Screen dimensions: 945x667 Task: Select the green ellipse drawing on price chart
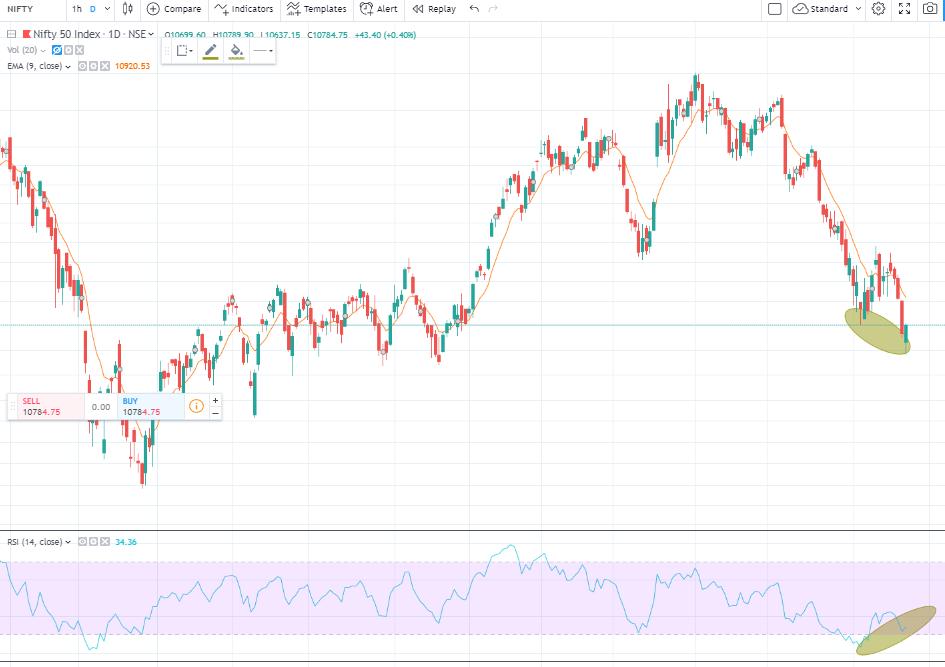point(877,330)
